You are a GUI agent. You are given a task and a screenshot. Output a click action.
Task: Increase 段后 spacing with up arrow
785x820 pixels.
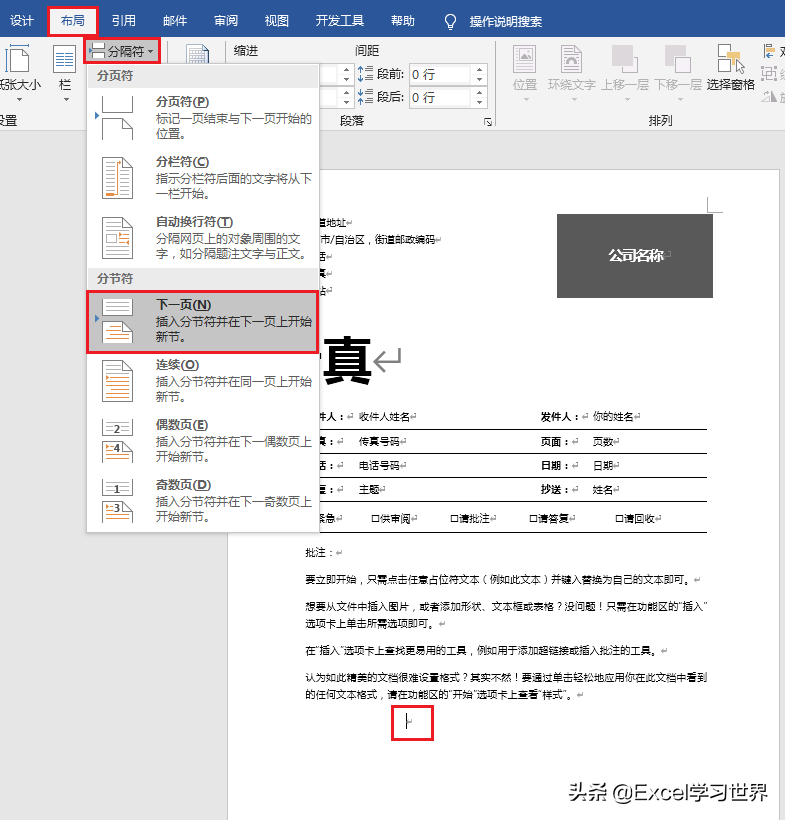(479, 93)
